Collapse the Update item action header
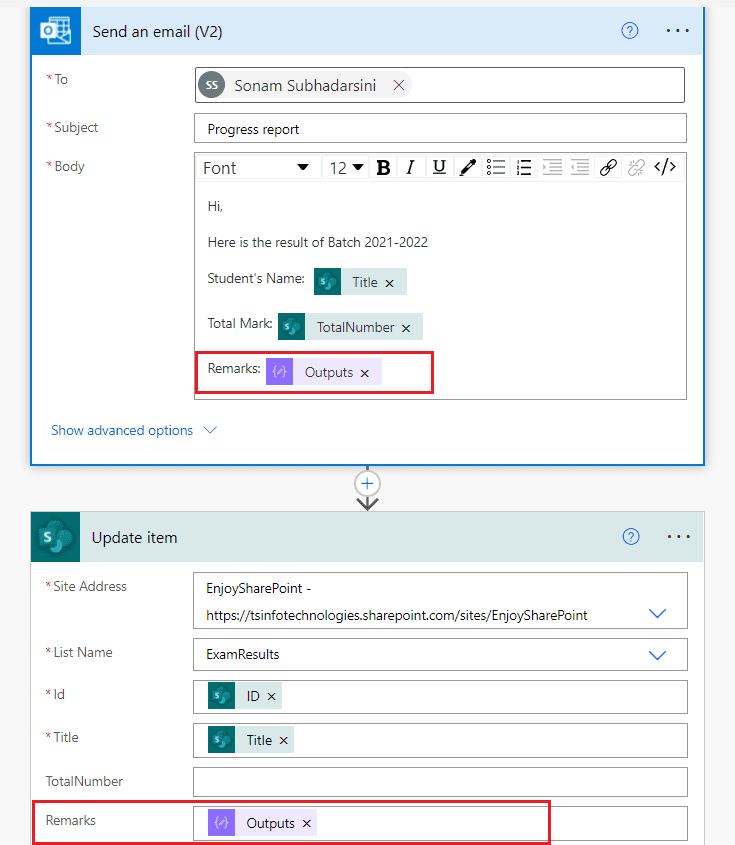 367,537
